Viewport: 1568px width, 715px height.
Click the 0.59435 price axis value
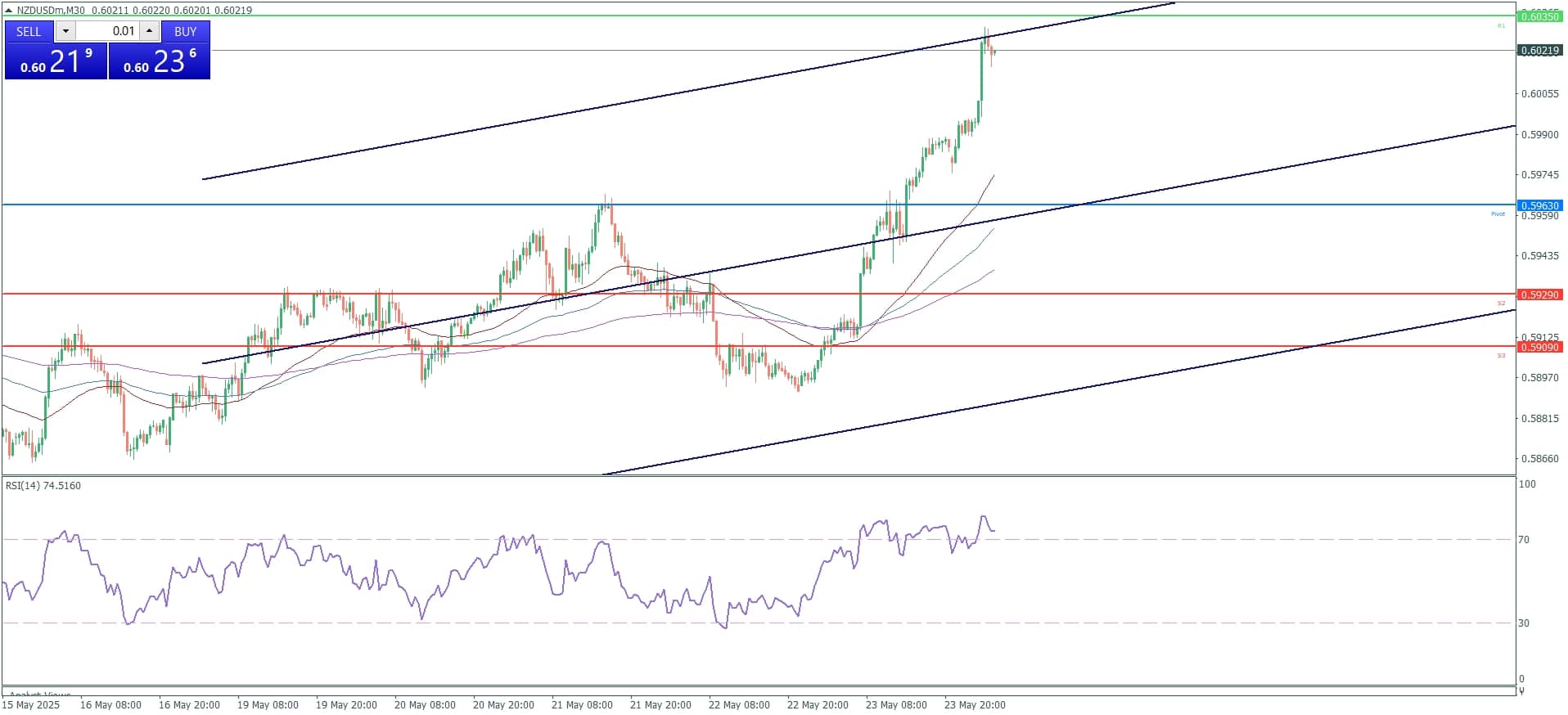pos(1539,256)
